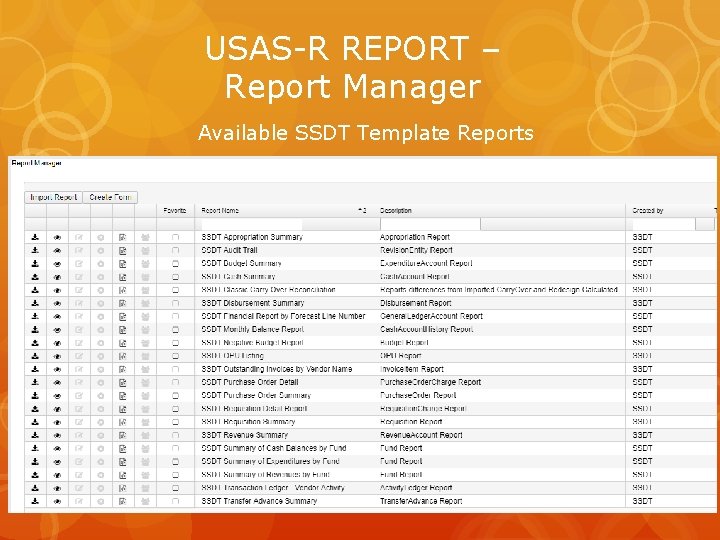Click 'GeneralLedgerAccount Report' description cell
This screenshot has width=720, height=540.
pos(431,316)
